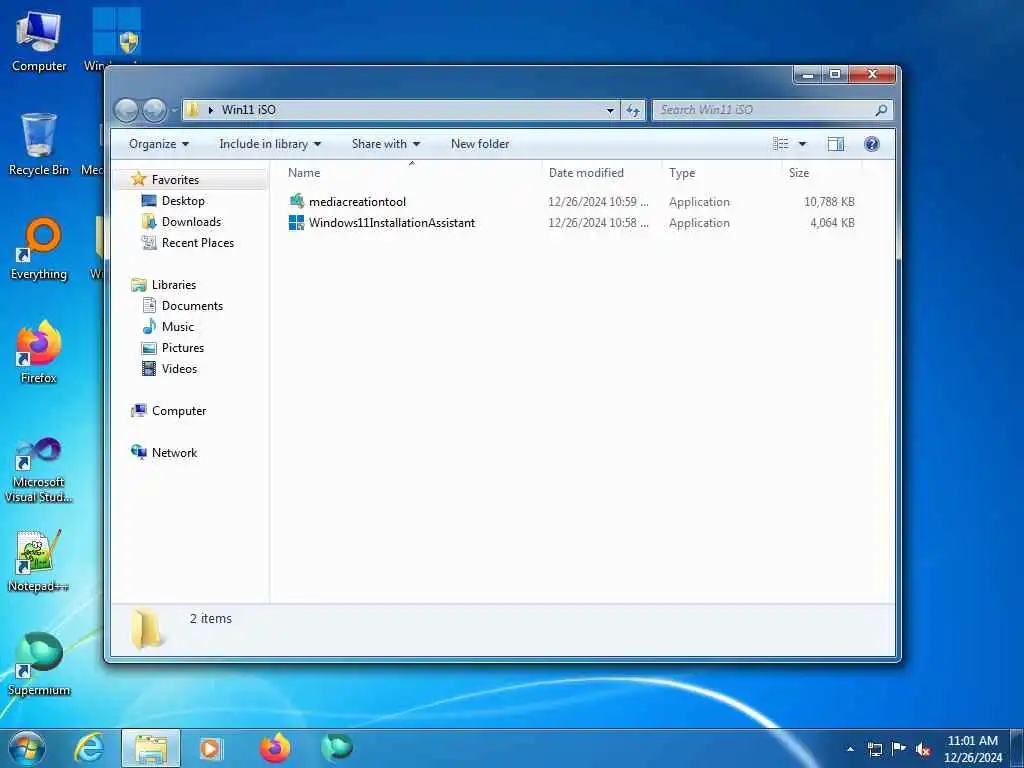The height and width of the screenshot is (768, 1024).
Task: Open Downloads in Favorites
Action: pos(191,221)
